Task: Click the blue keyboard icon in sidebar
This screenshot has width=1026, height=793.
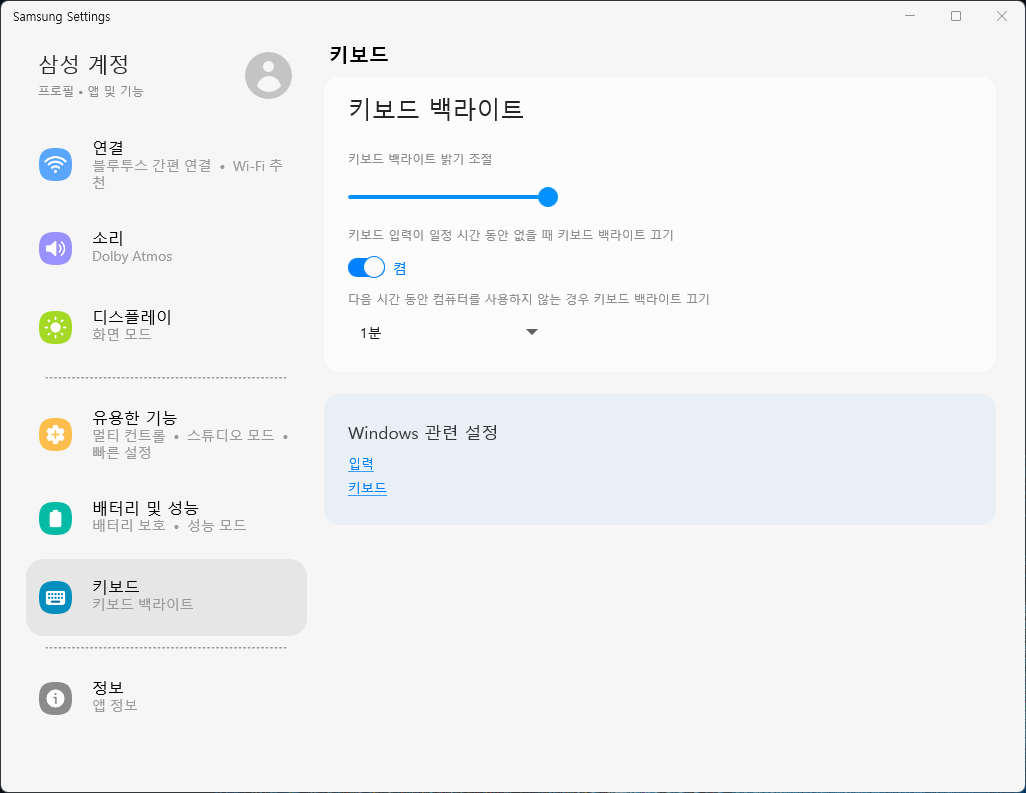Action: (55, 597)
